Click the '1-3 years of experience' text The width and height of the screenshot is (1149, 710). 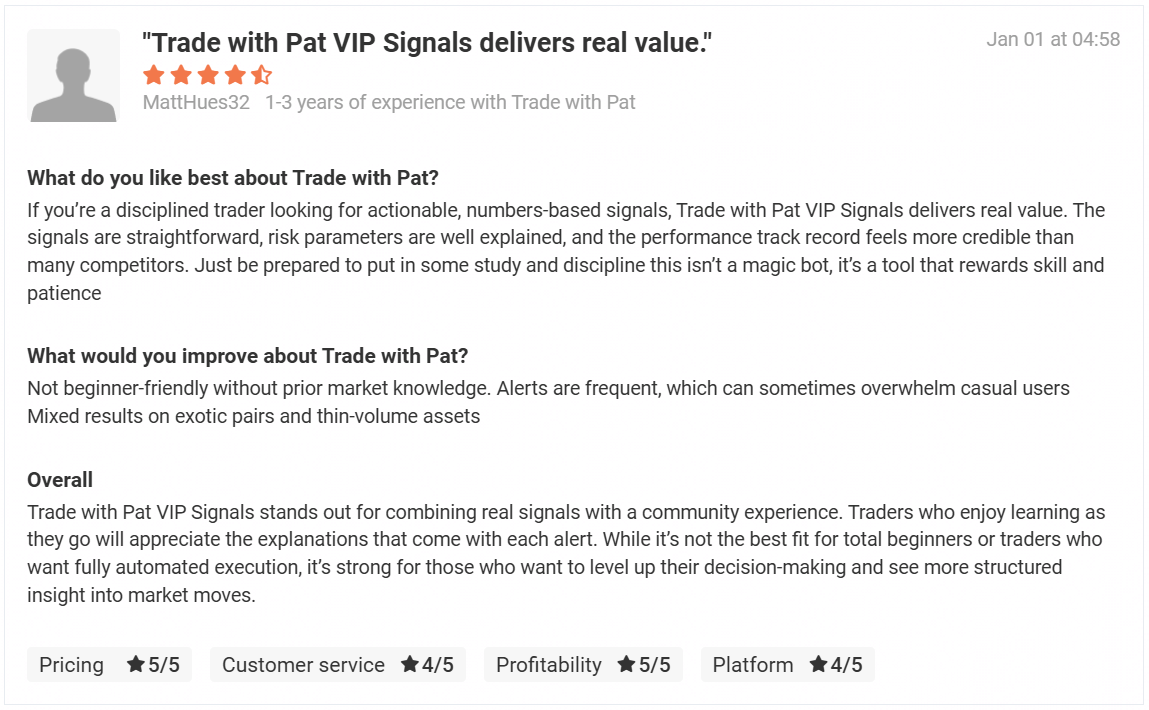[450, 102]
